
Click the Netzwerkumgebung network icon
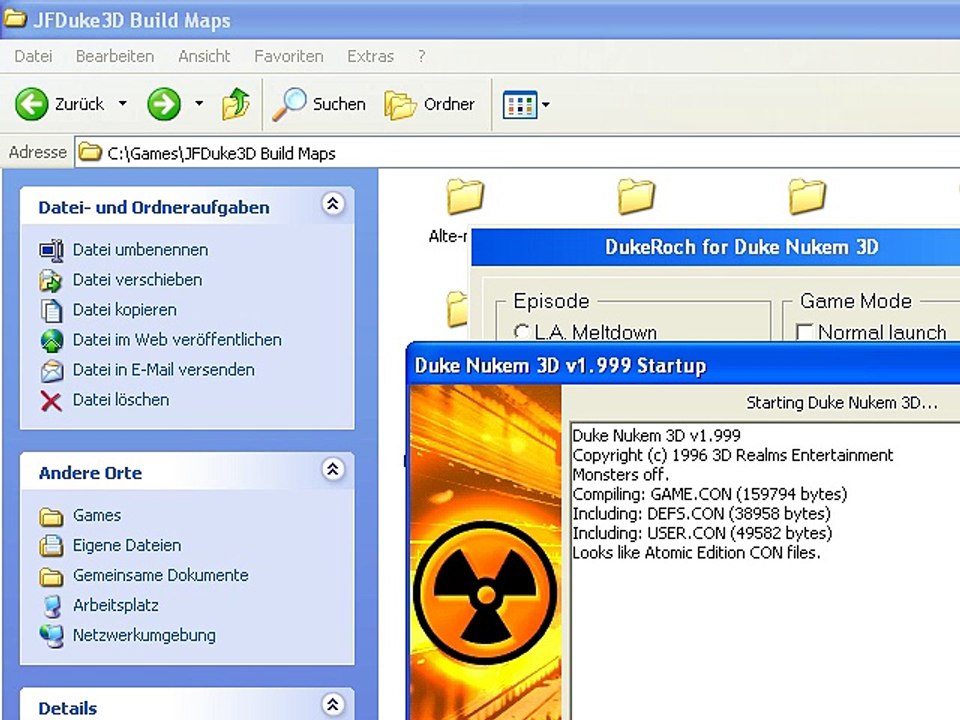coord(52,636)
